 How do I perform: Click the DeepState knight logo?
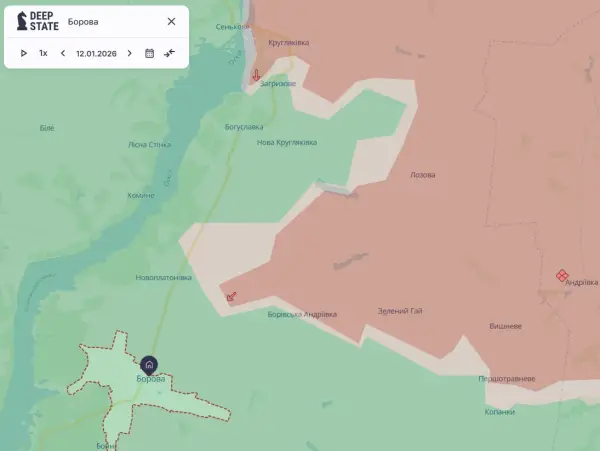pyautogui.click(x=22, y=21)
